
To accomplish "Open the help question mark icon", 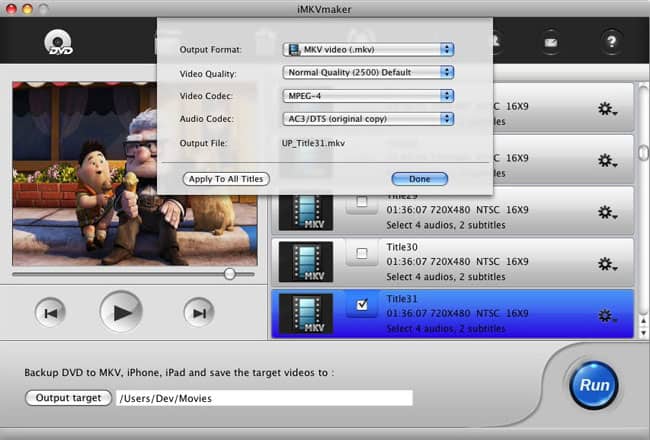I will tap(611, 41).
